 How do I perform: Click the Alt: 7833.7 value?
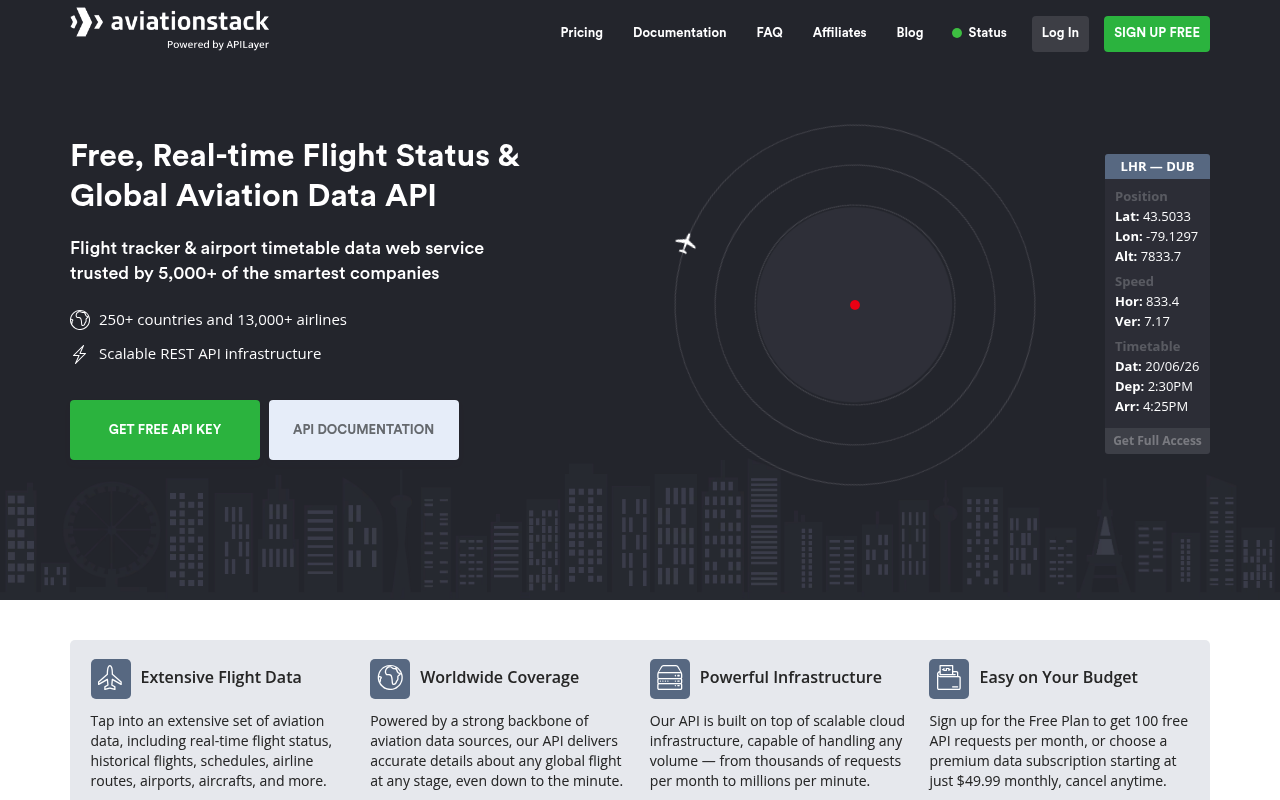[1148, 256]
